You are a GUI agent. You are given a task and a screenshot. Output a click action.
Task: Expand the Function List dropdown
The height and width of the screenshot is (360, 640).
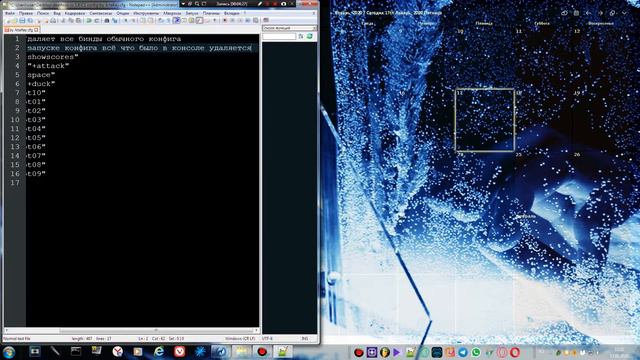click(314, 28)
